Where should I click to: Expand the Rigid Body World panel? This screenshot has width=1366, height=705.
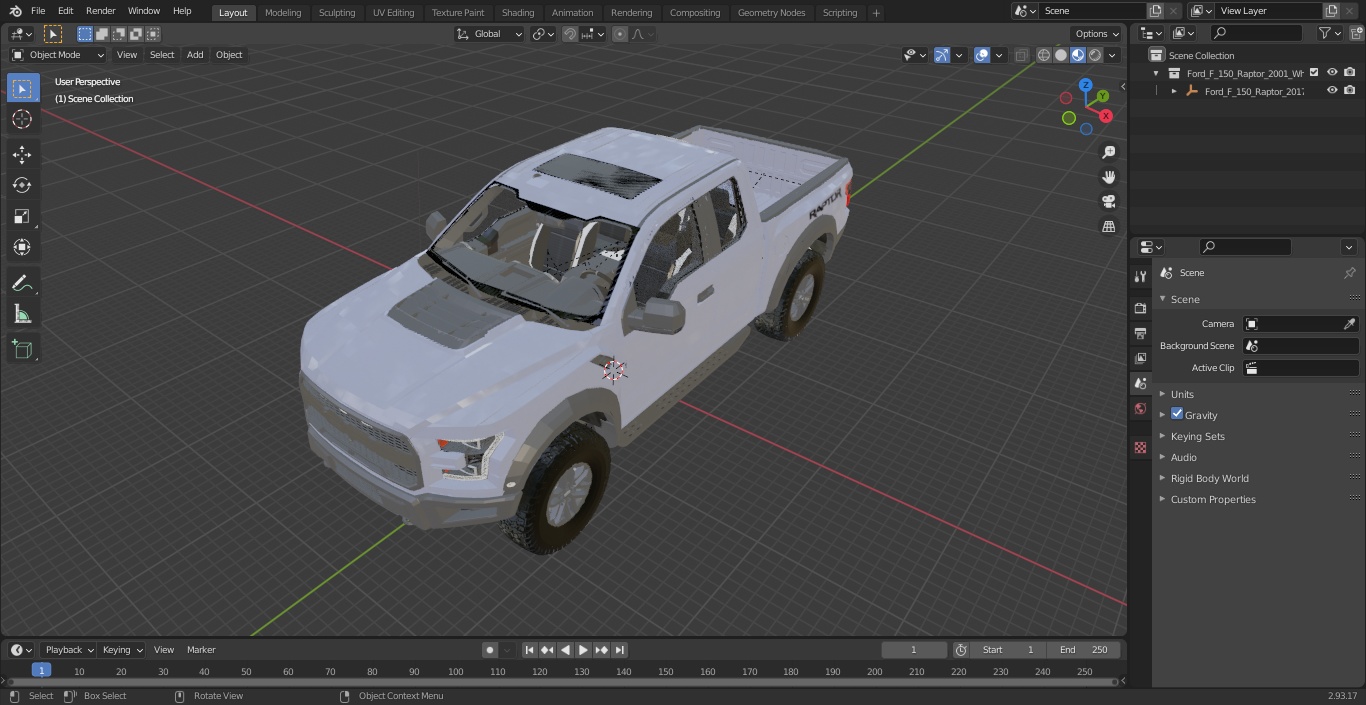coord(1209,478)
